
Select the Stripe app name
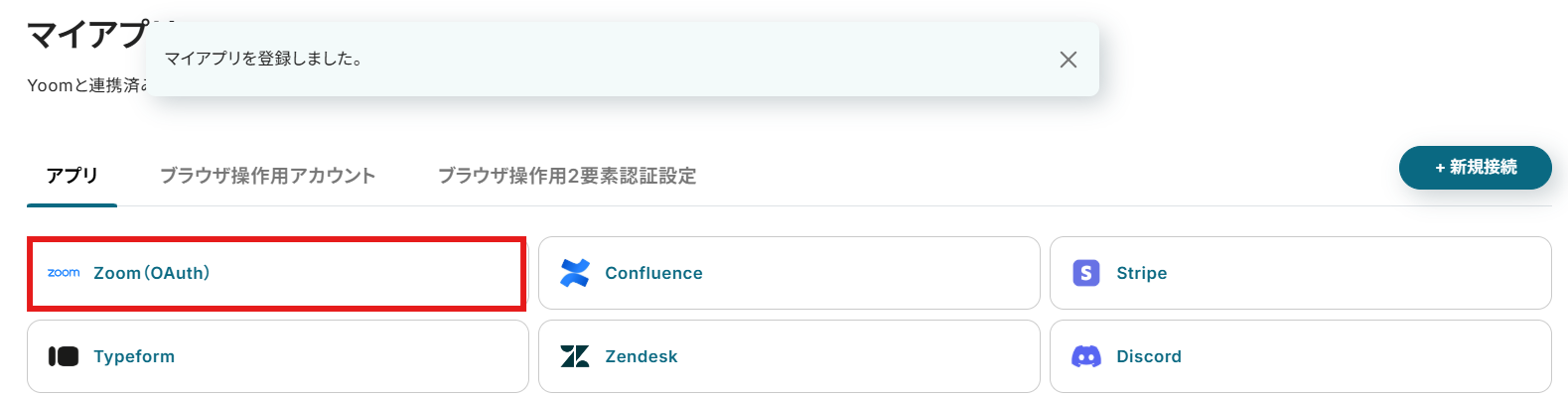[x=1141, y=273]
